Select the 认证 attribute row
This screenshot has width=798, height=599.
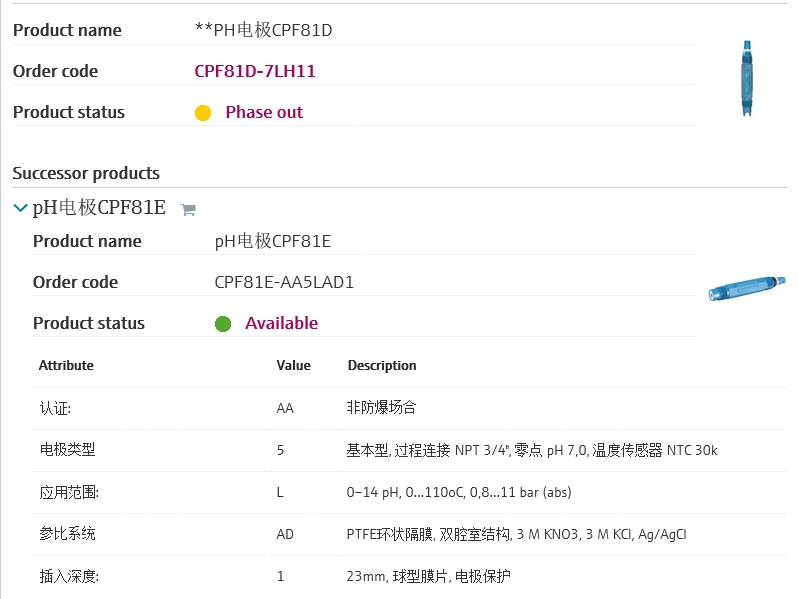click(x=55, y=408)
